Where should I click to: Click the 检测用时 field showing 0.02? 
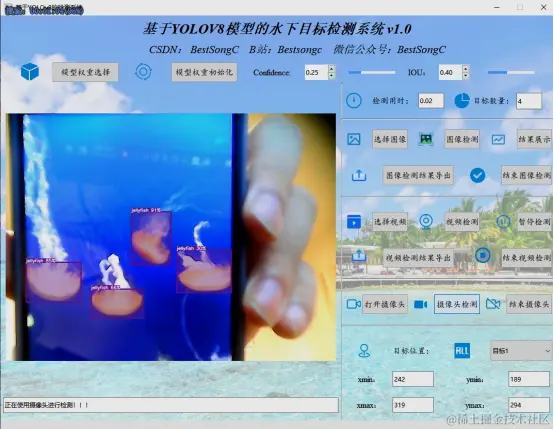coord(431,101)
